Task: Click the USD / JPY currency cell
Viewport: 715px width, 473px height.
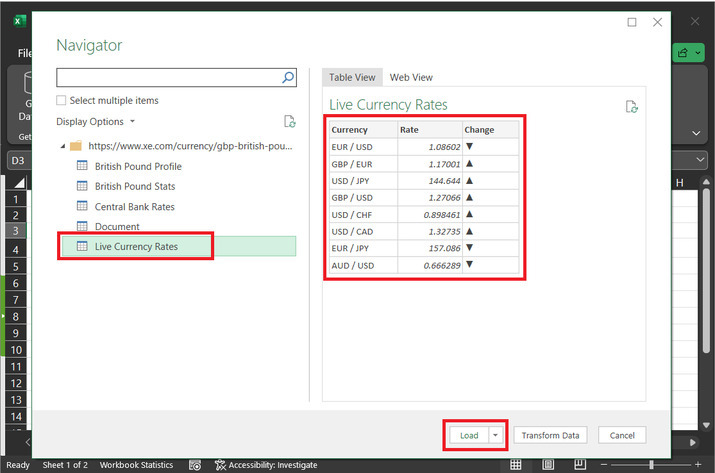Action: point(363,181)
